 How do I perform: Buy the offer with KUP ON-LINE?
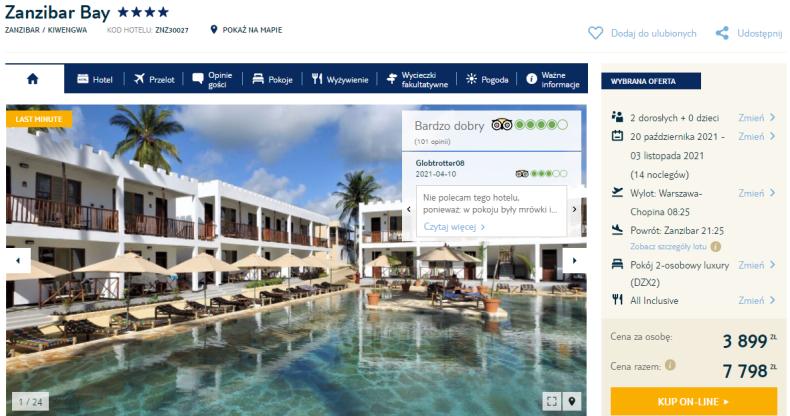click(x=694, y=401)
